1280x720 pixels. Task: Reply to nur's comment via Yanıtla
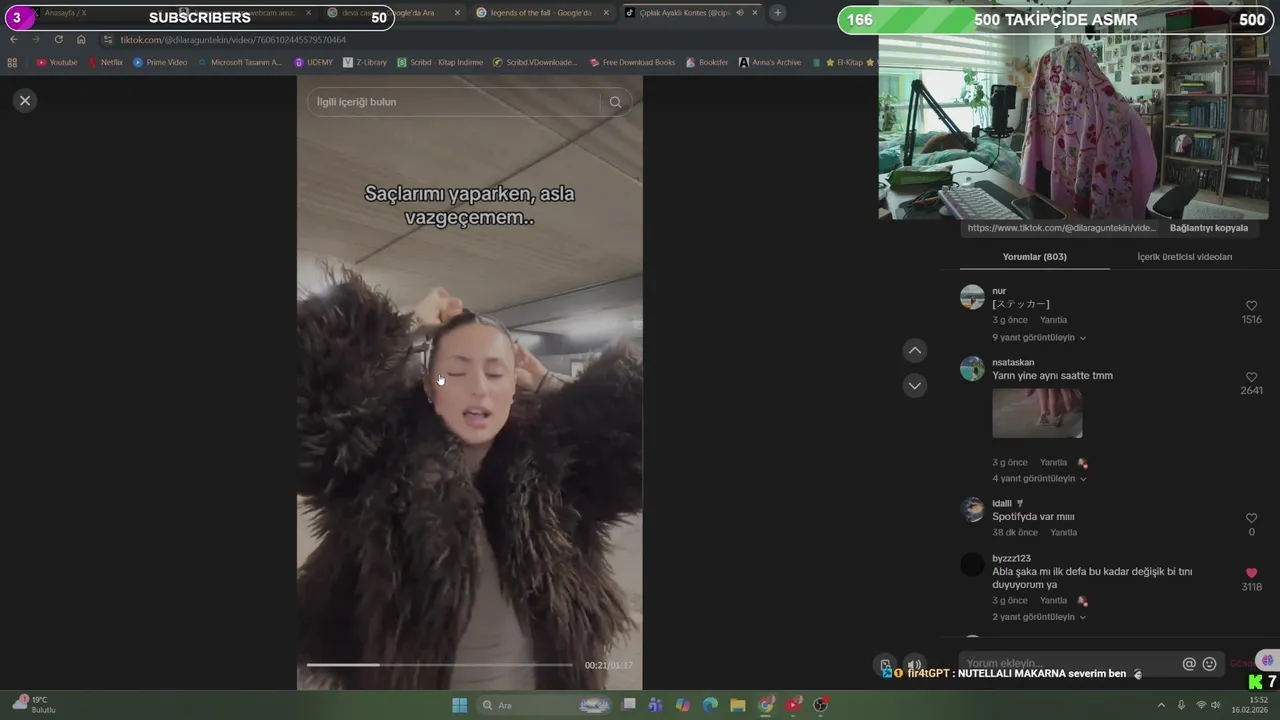pos(1053,320)
